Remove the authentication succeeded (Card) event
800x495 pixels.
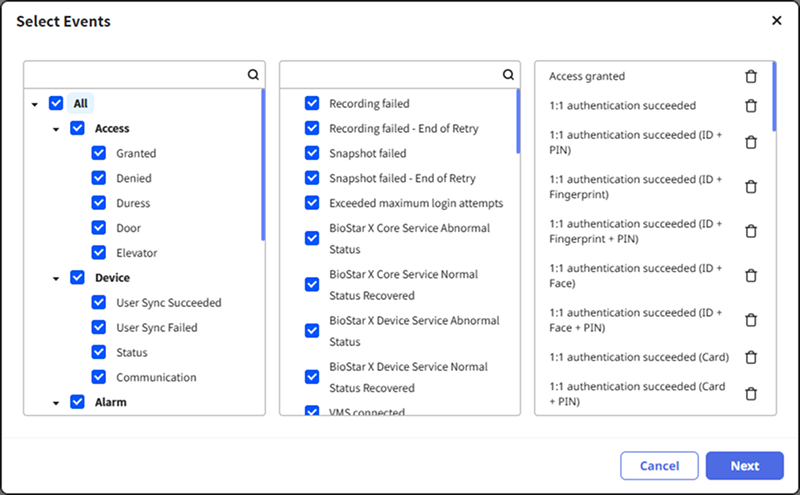click(751, 357)
